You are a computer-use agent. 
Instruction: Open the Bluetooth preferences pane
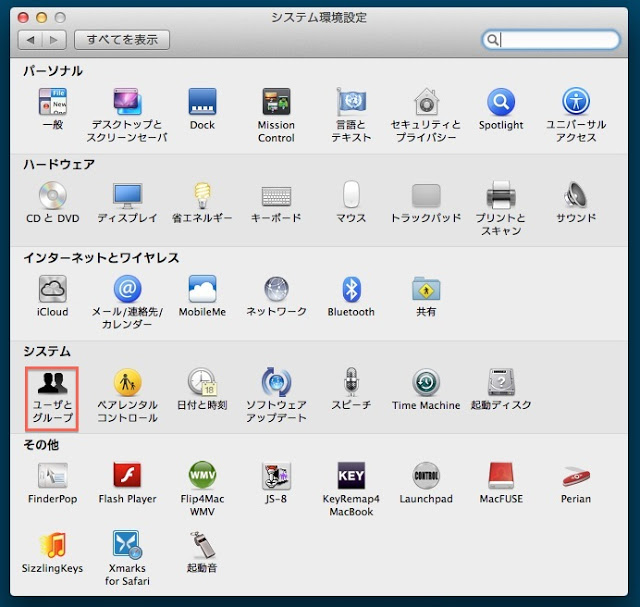351,296
